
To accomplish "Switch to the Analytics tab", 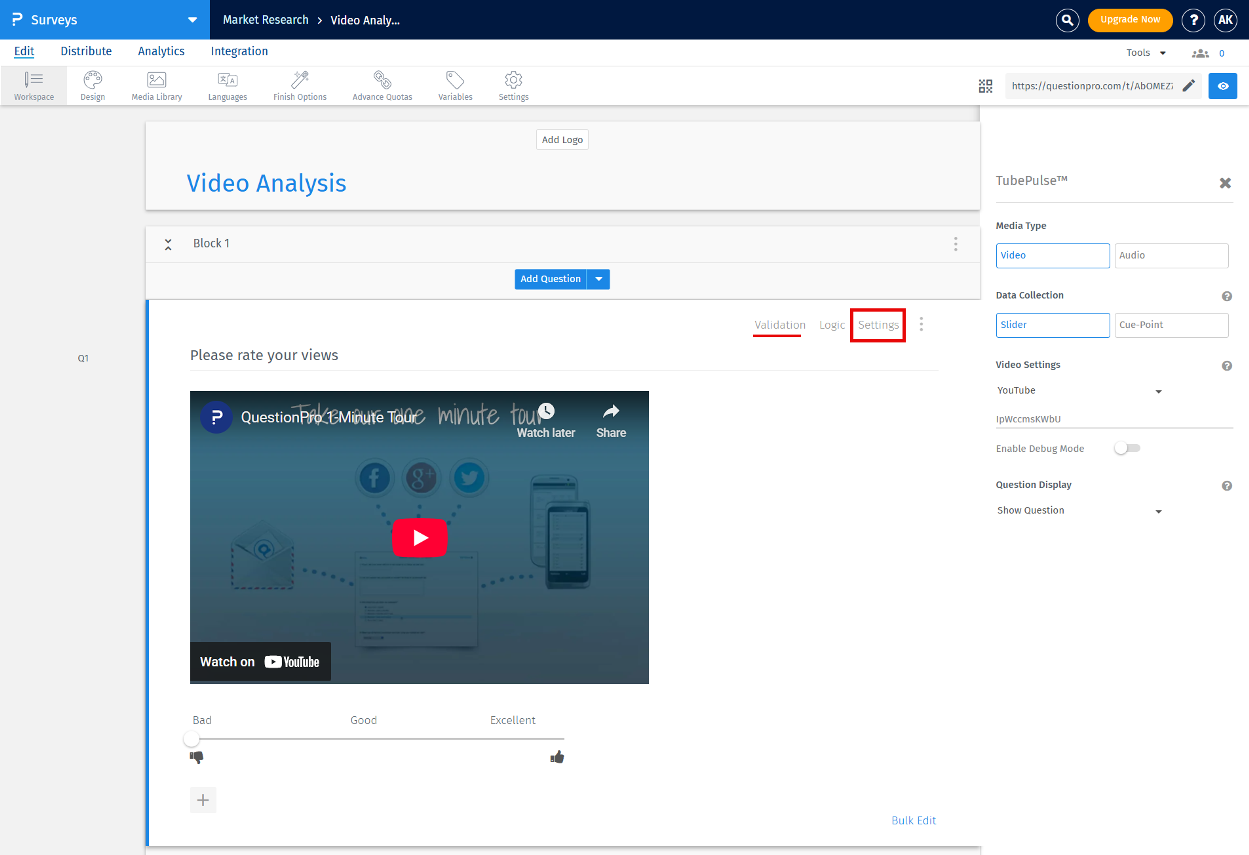I will point(161,51).
